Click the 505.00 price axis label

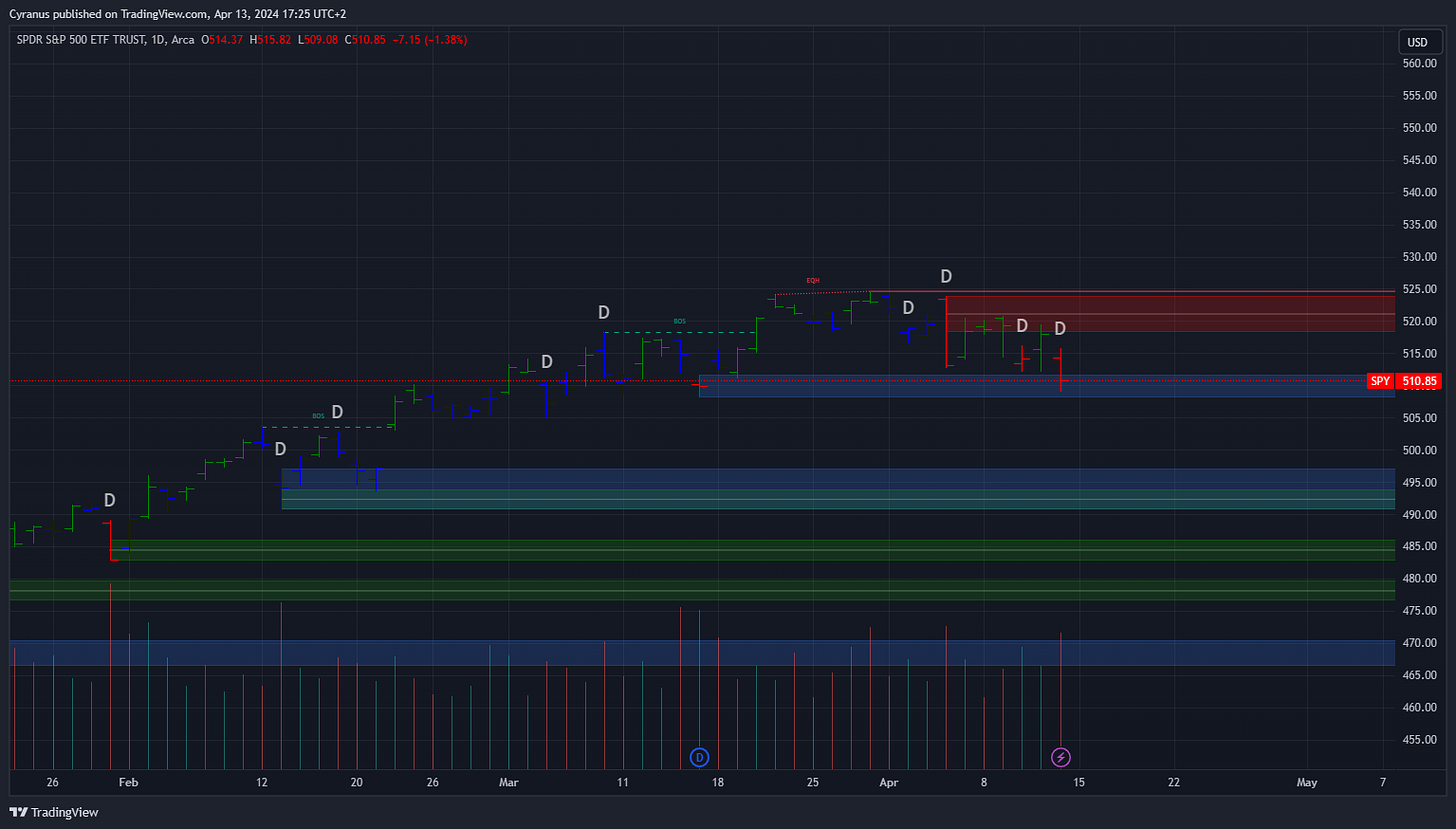click(x=1420, y=418)
